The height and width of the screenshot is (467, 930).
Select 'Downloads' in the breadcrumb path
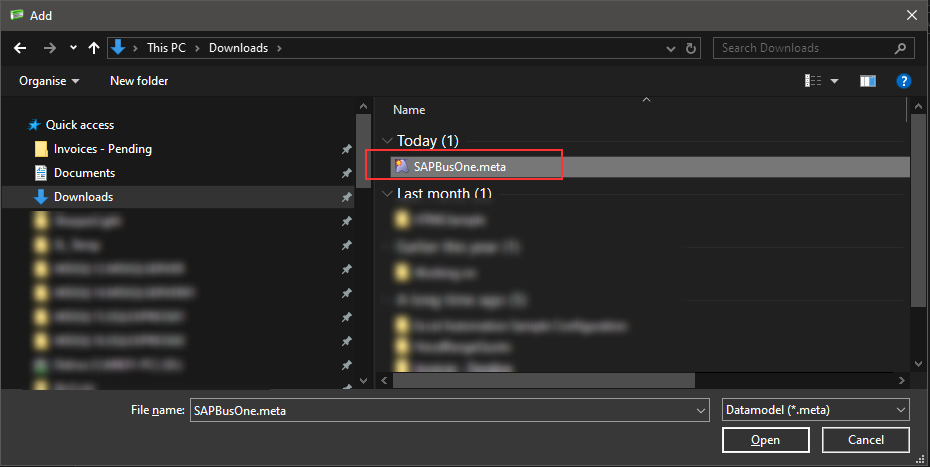pyautogui.click(x=238, y=48)
